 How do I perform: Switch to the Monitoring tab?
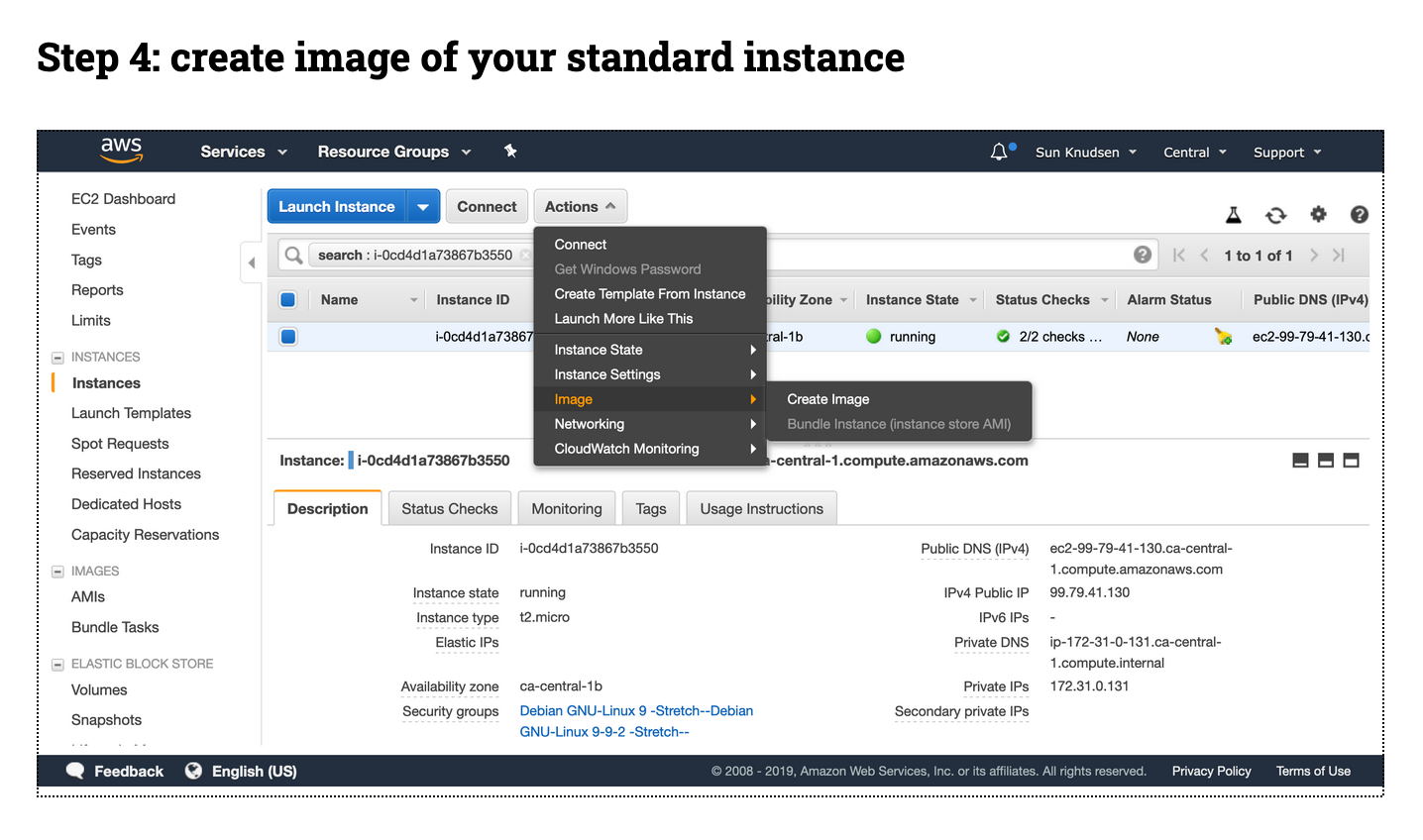pyautogui.click(x=566, y=508)
